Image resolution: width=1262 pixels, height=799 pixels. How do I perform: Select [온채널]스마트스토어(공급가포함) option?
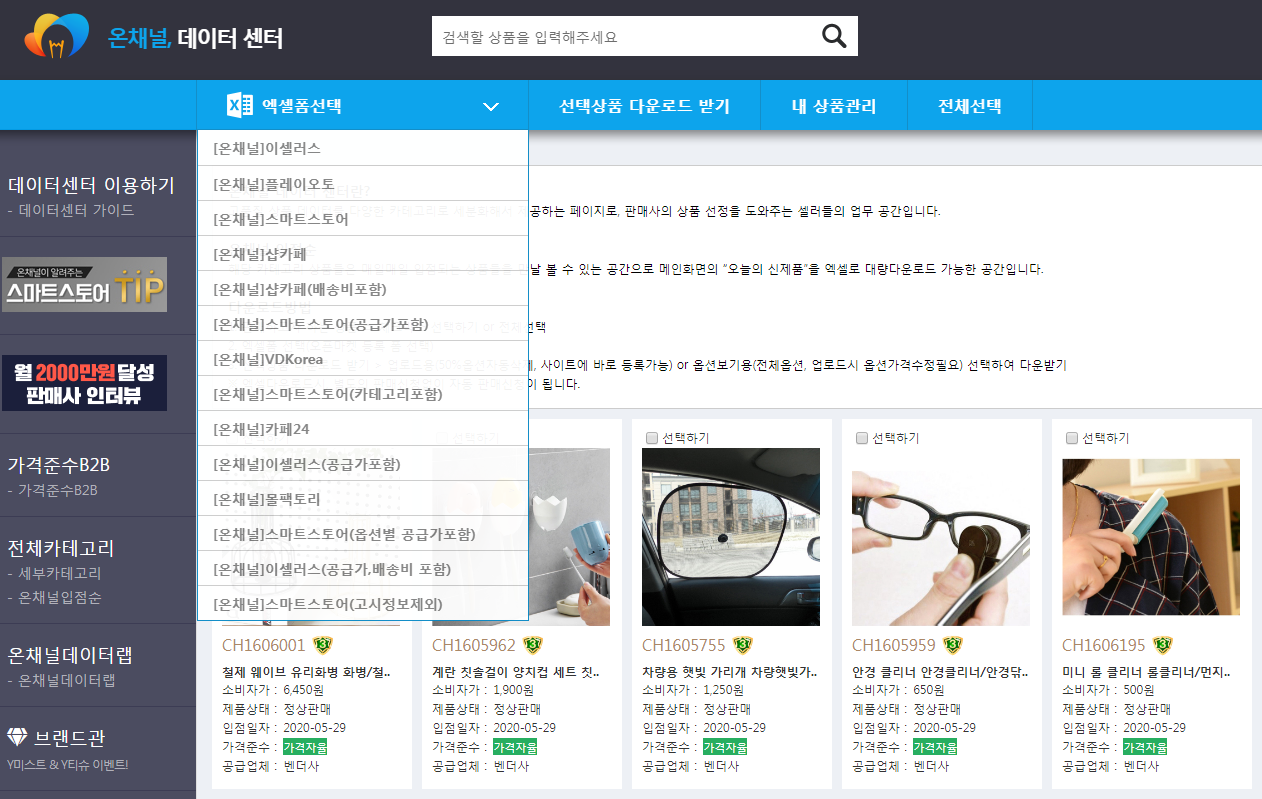[363, 324]
